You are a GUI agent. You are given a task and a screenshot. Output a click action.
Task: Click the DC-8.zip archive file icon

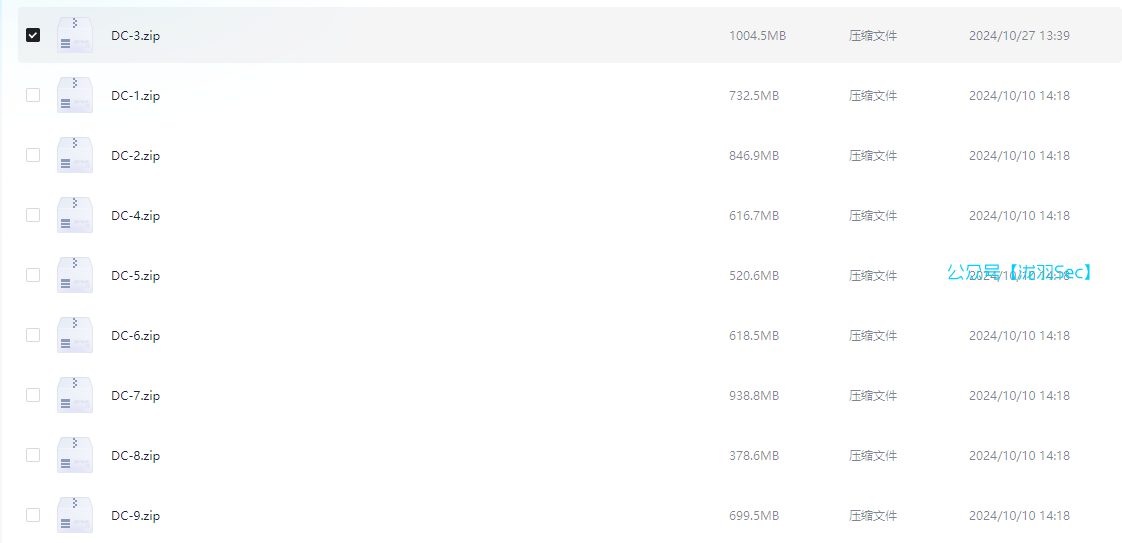coord(75,455)
